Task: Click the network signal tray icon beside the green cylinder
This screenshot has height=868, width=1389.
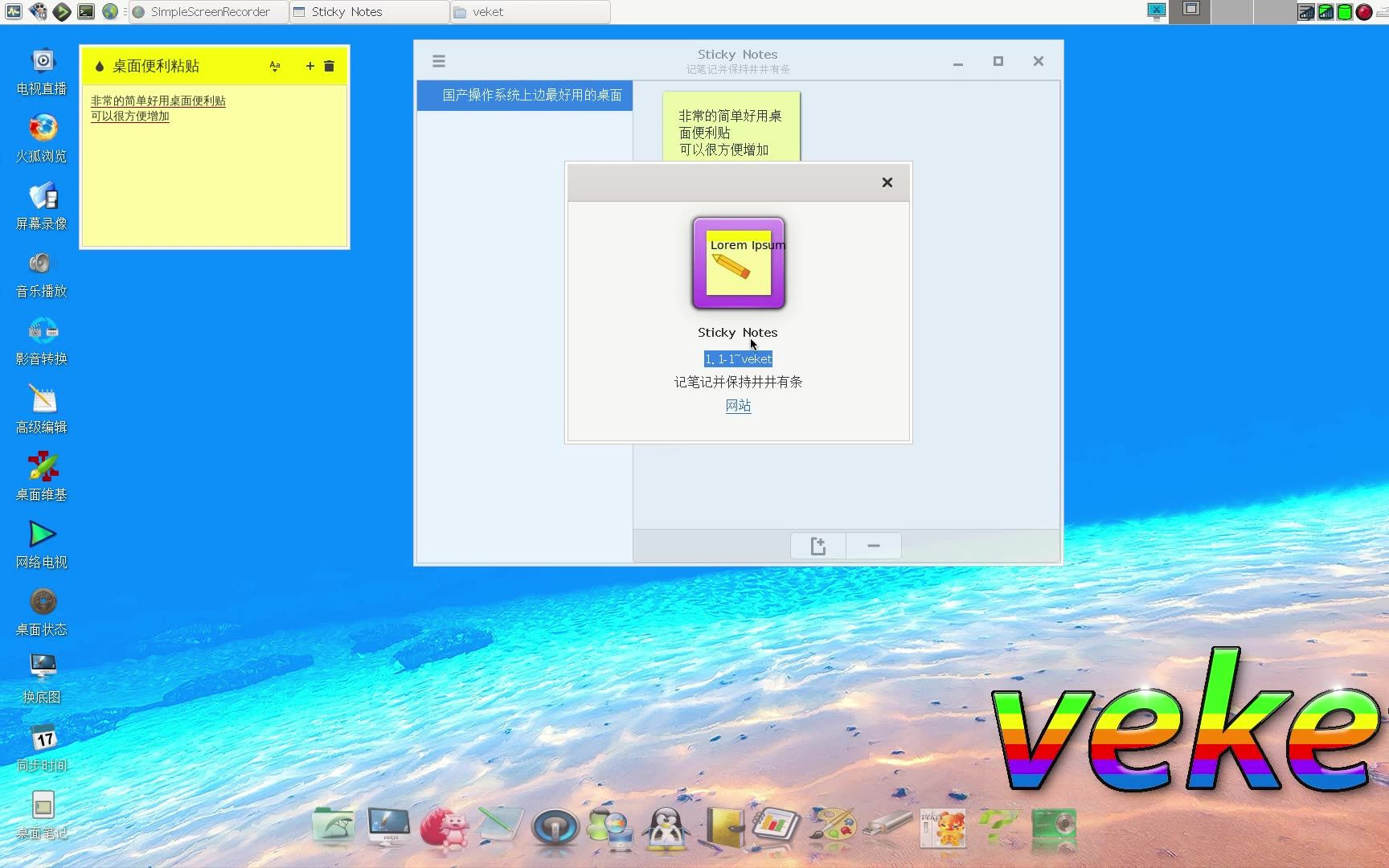Action: click(1325, 12)
